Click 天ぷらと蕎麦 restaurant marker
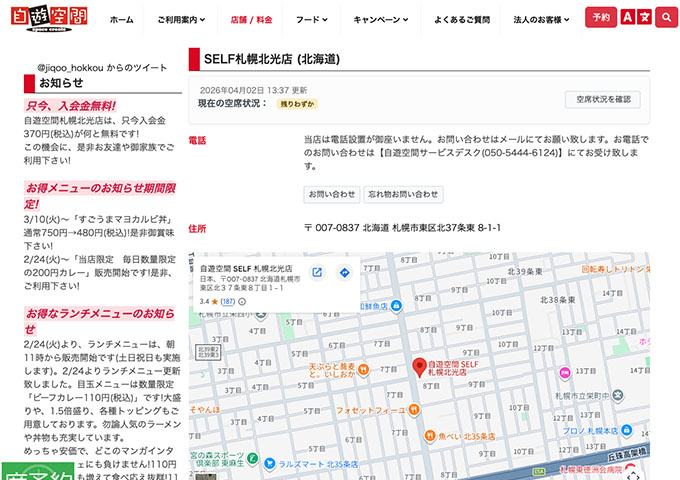The image size is (680, 480). pyautogui.click(x=363, y=369)
